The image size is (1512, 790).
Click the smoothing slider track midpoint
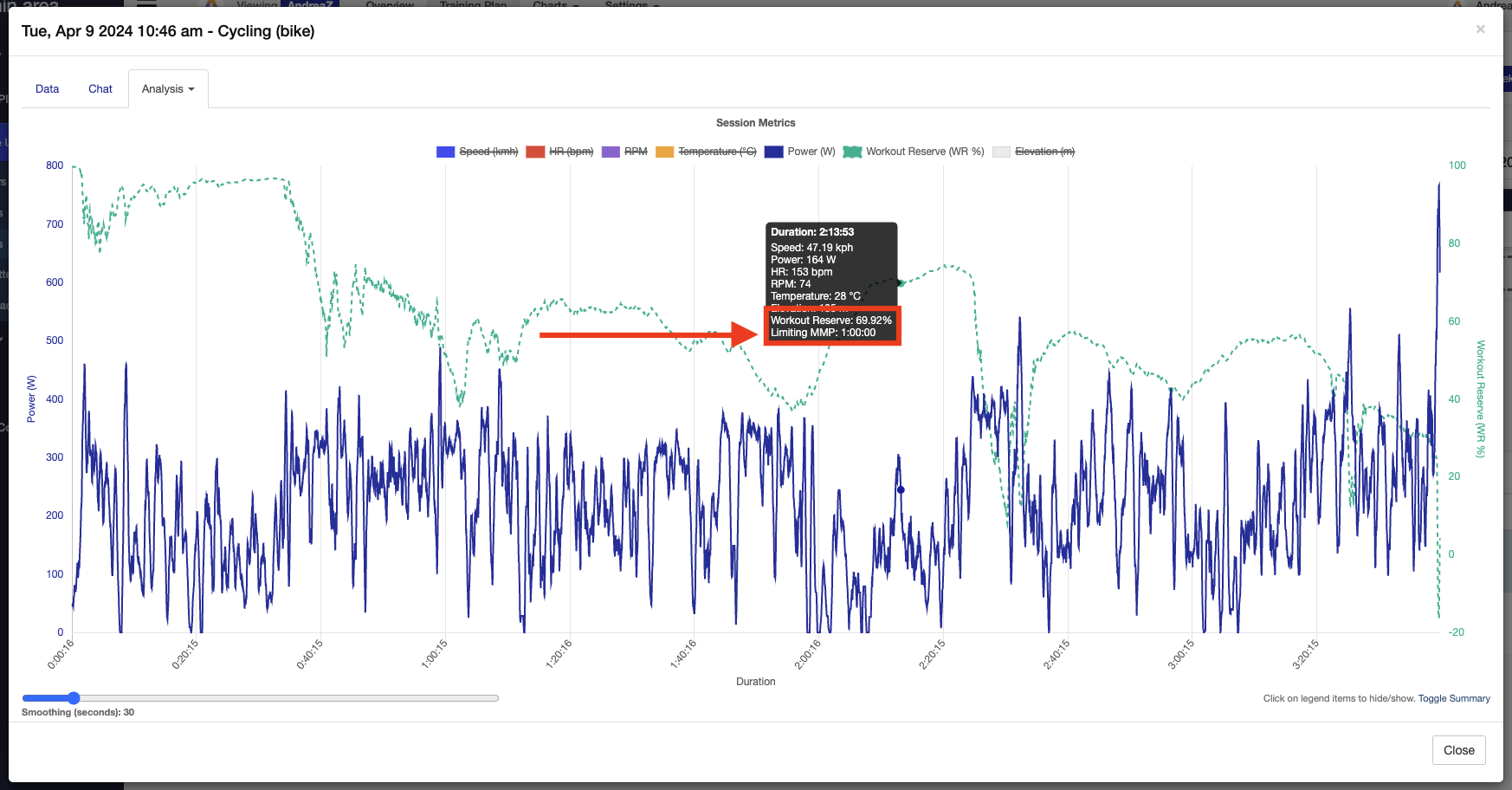coord(261,698)
